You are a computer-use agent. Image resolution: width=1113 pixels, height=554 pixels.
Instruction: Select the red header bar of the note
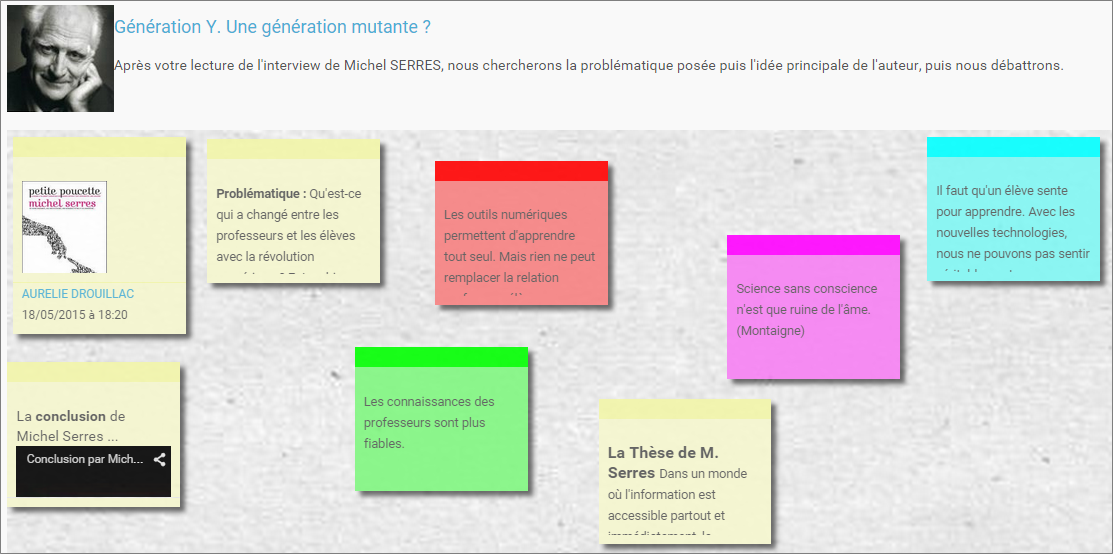coord(521,171)
